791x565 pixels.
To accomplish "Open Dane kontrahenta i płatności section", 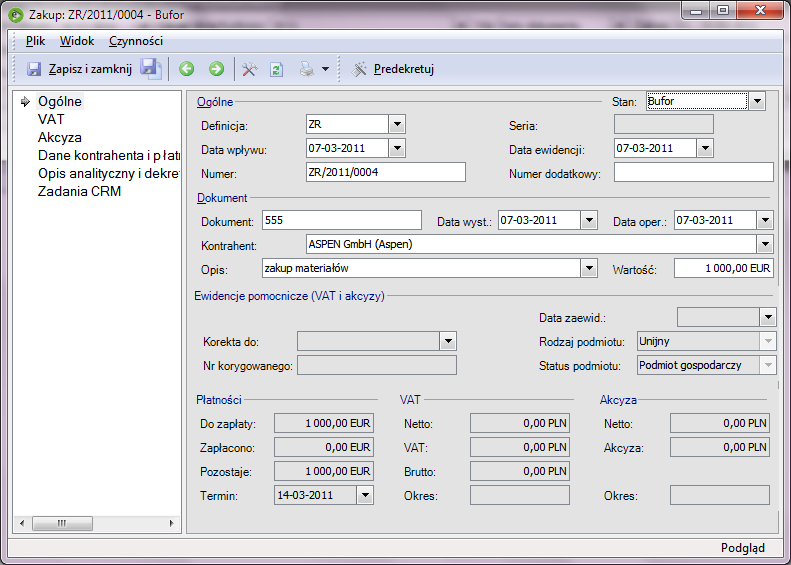I will pyautogui.click(x=109, y=155).
